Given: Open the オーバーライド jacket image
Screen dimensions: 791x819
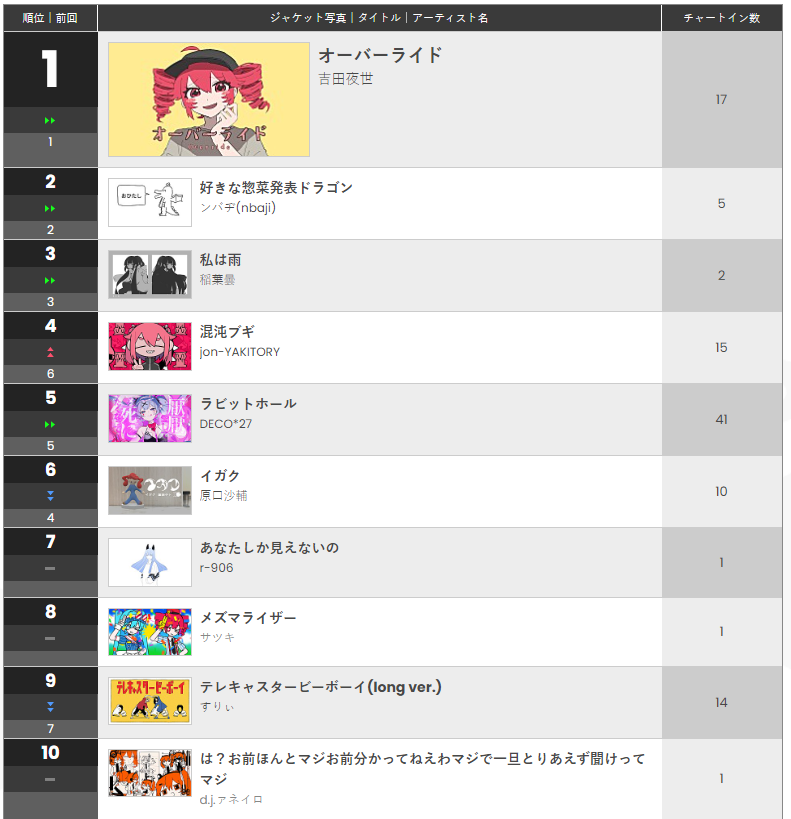Looking at the screenshot, I should (209, 99).
